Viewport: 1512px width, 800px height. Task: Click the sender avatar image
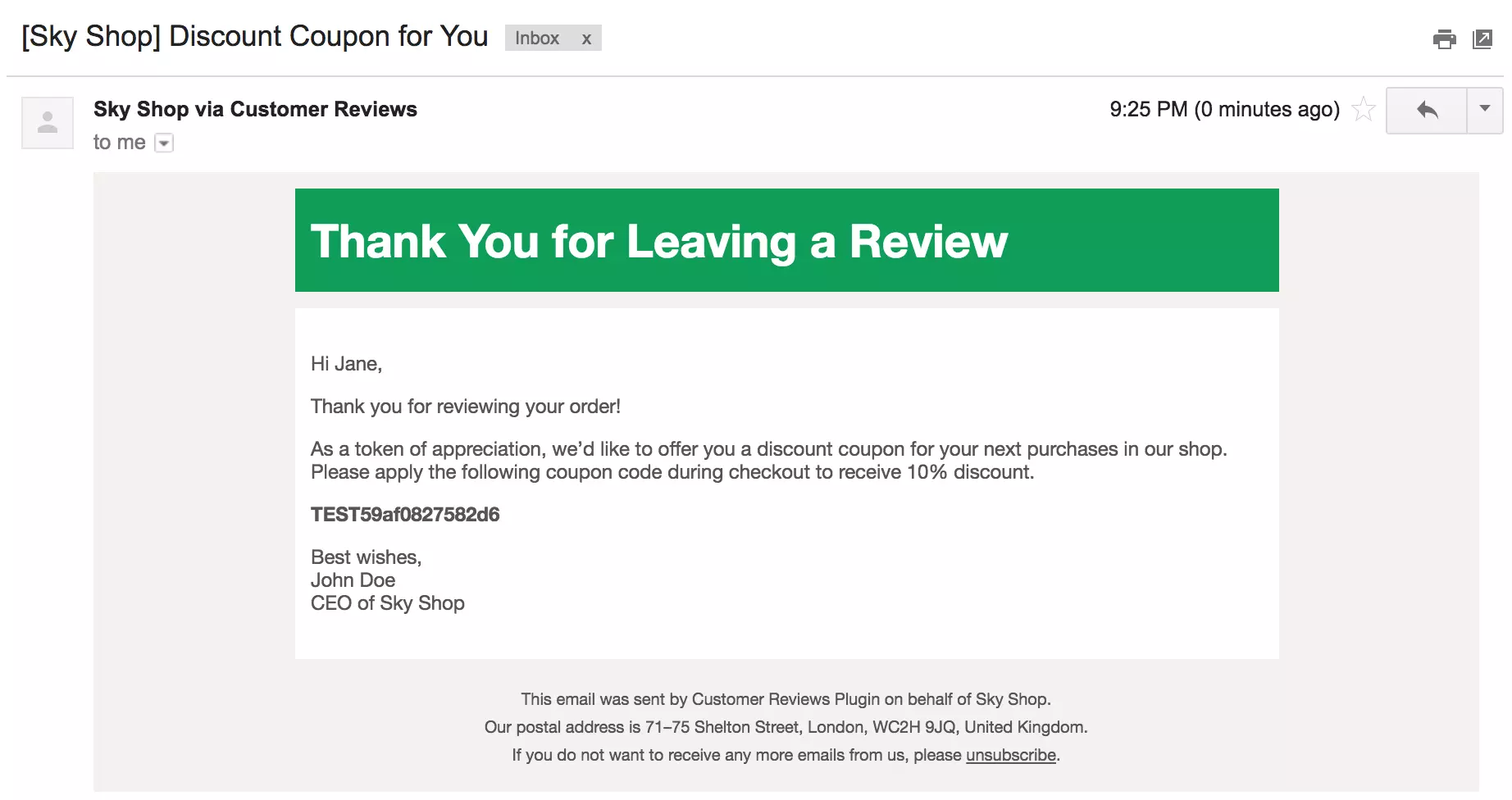pos(47,122)
